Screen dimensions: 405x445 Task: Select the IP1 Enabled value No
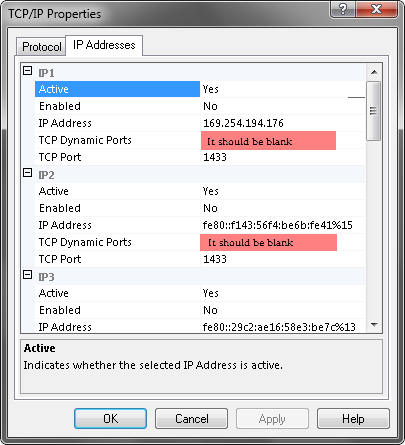click(x=283, y=106)
